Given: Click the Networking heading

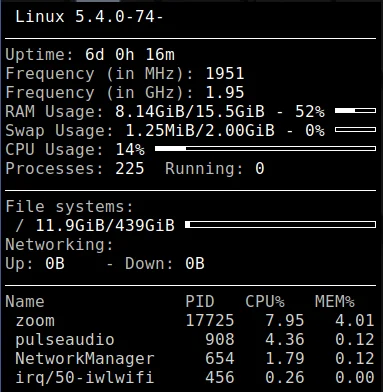Looking at the screenshot, I should tap(60, 245).
